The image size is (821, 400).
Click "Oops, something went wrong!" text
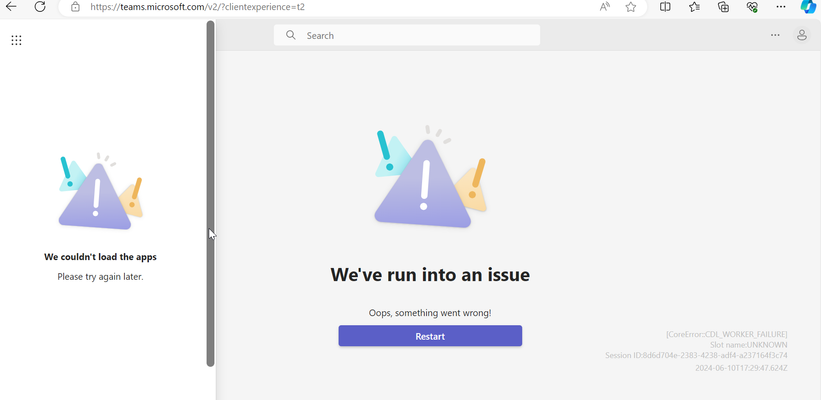tap(430, 313)
